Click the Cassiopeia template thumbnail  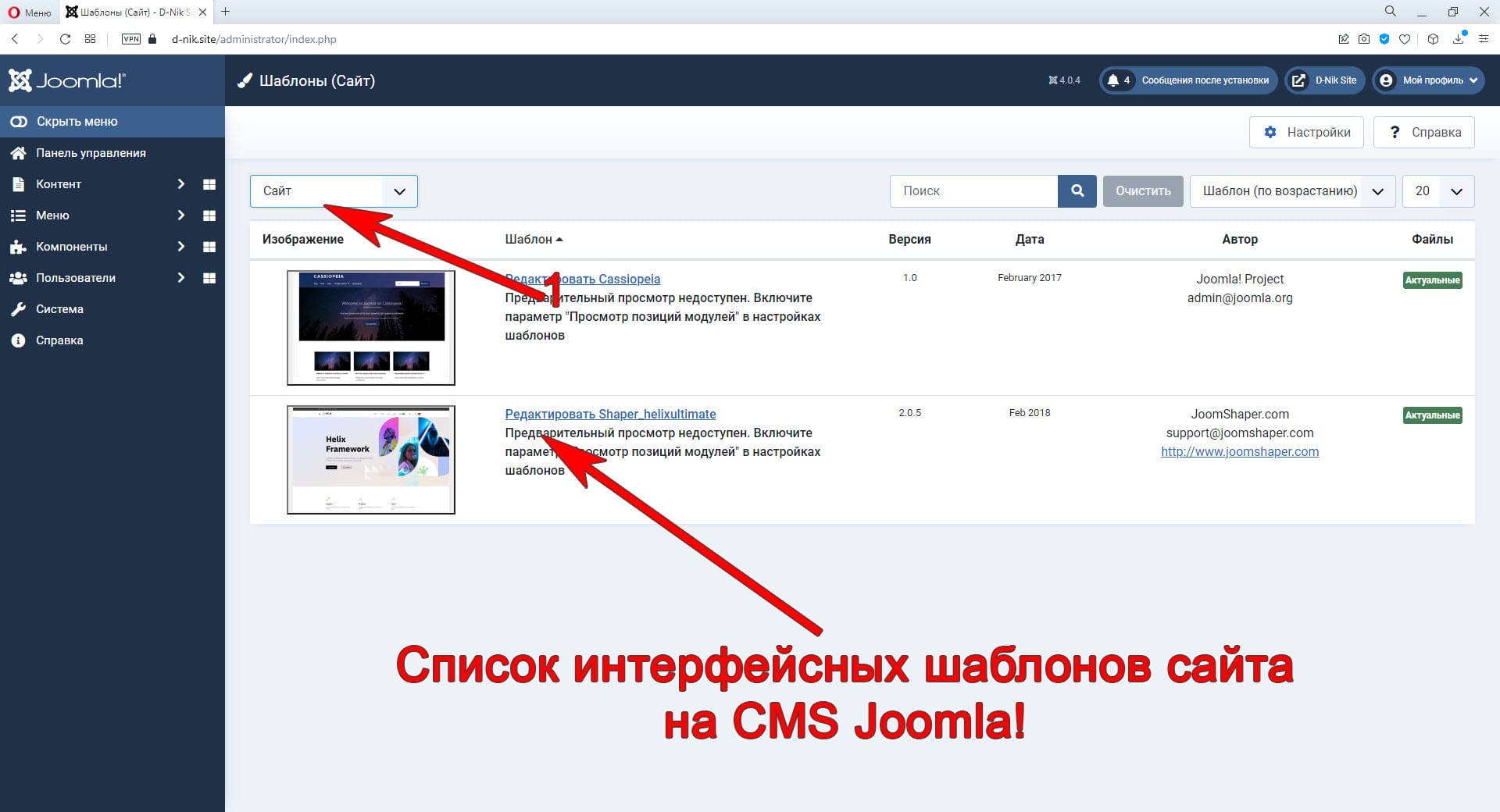click(x=371, y=328)
